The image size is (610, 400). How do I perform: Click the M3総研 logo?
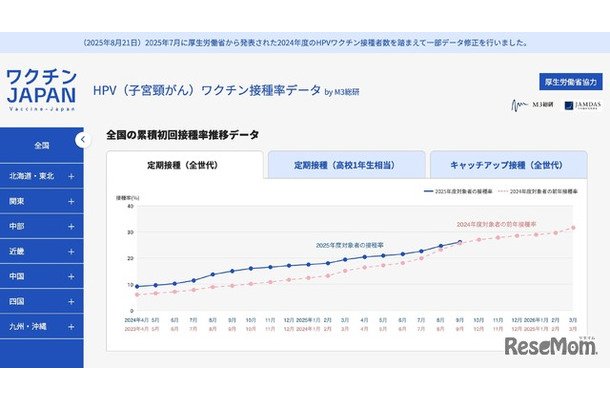(531, 105)
